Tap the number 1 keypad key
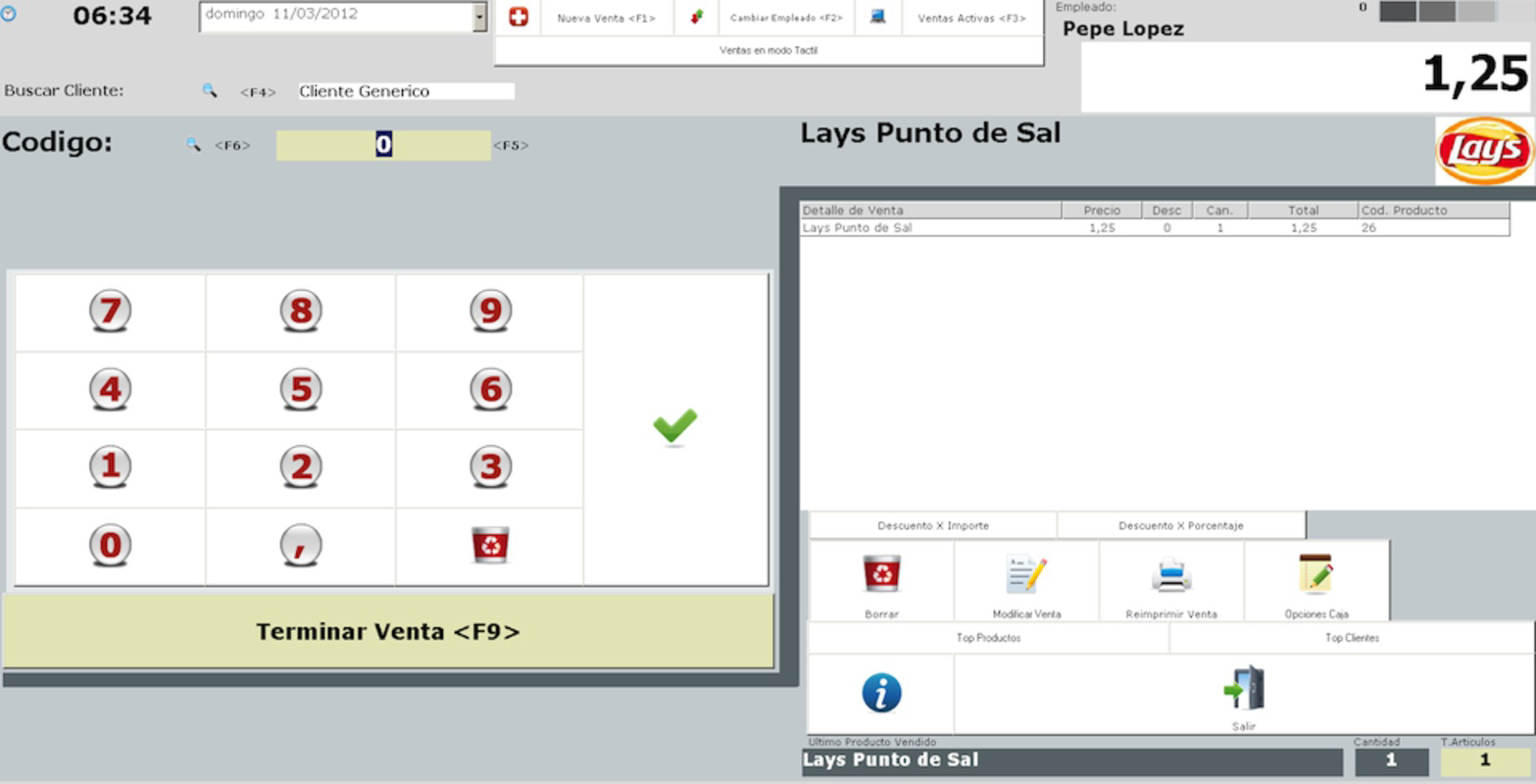Image resolution: width=1536 pixels, height=784 pixels. (110, 467)
